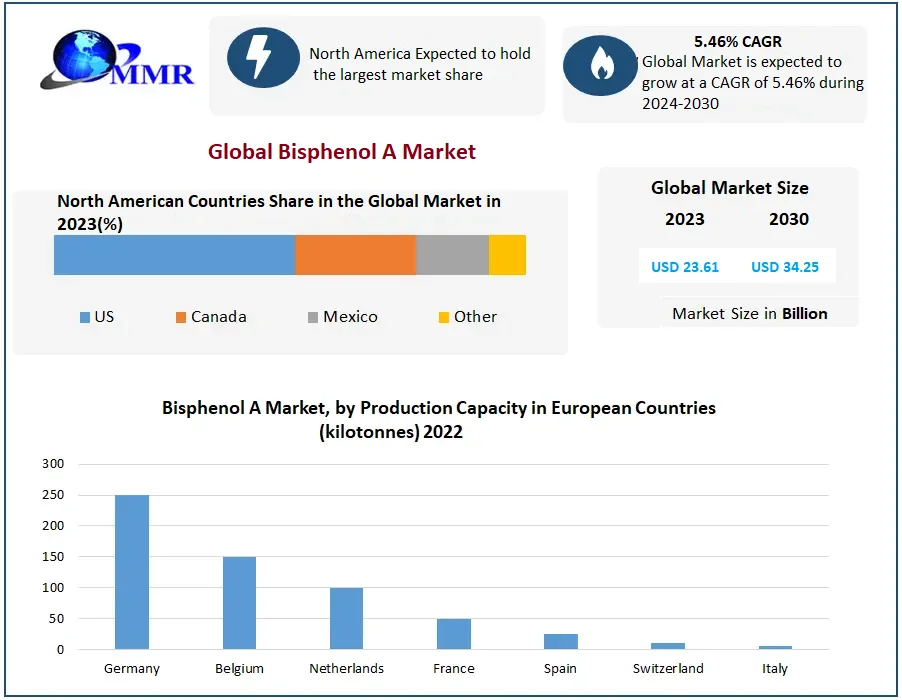Click the MMR globe logo

click(115, 62)
